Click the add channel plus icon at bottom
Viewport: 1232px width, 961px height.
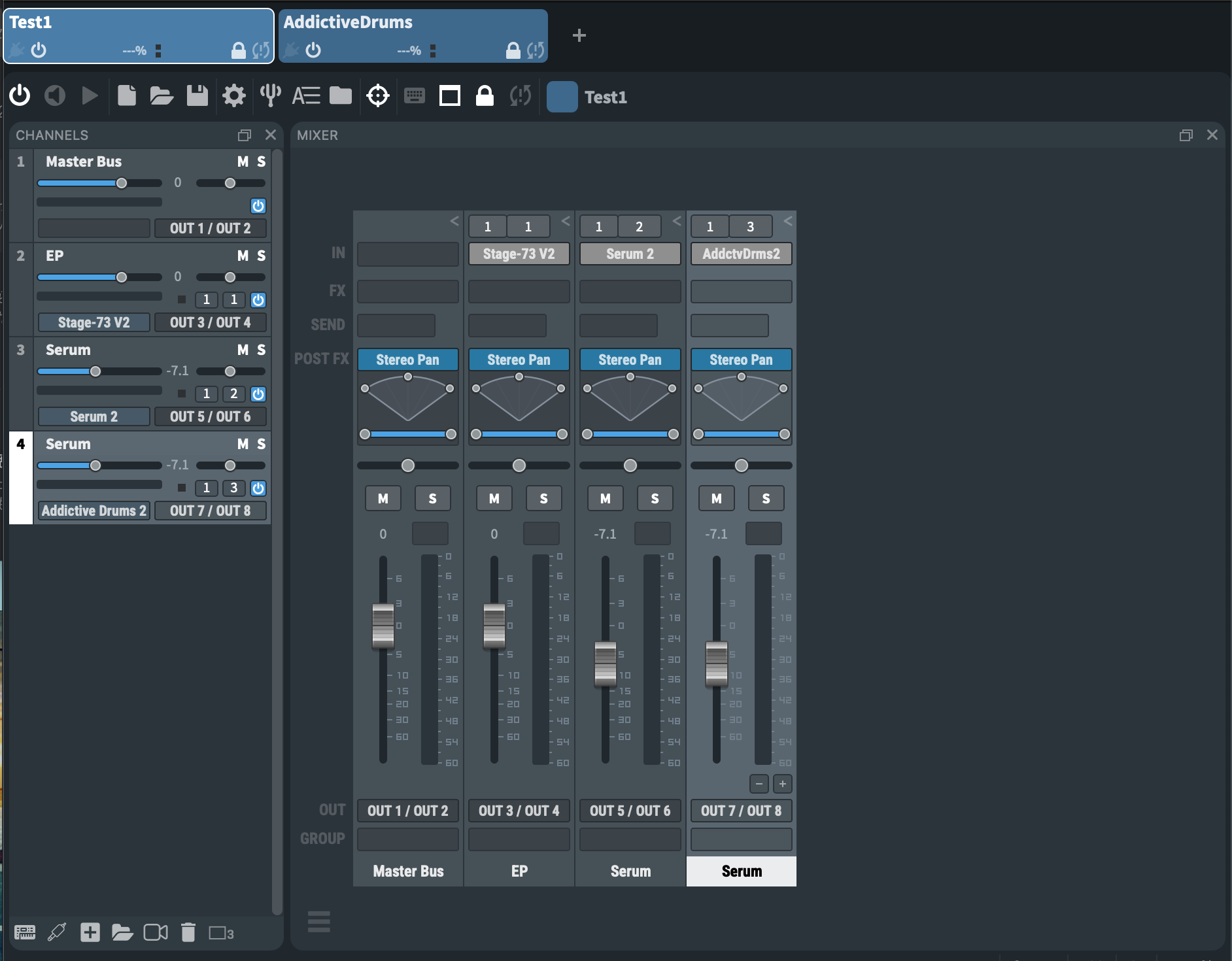tap(90, 932)
